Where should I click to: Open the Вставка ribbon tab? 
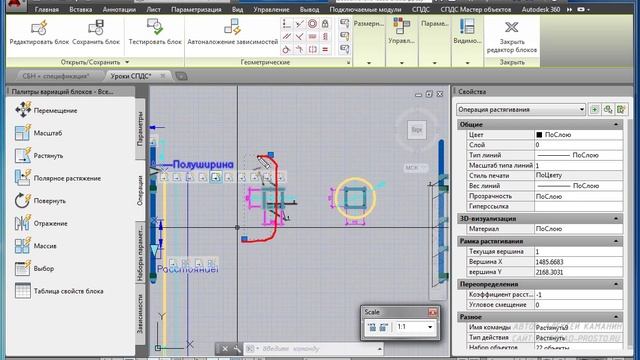tap(80, 9)
